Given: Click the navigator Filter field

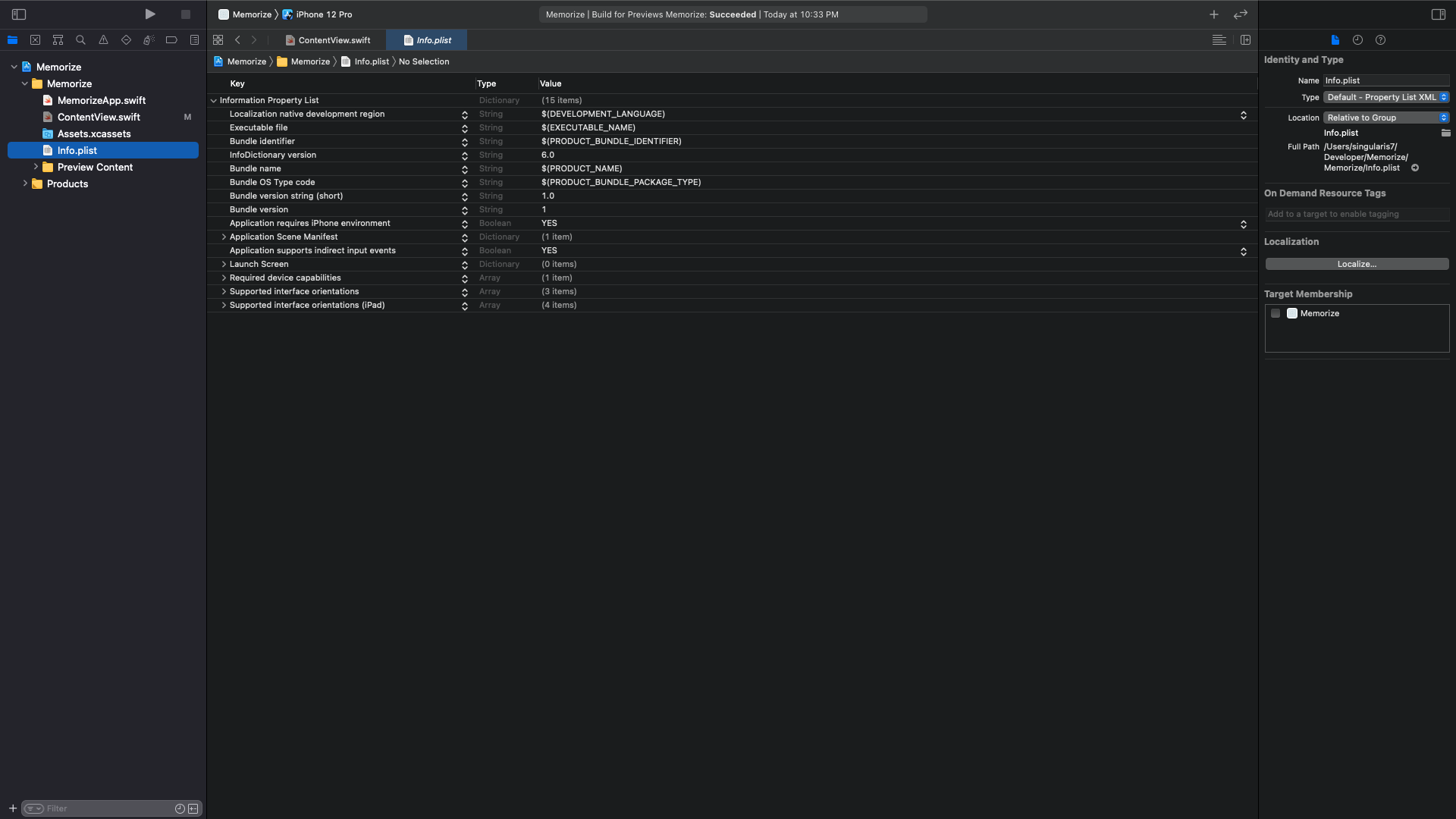Looking at the screenshot, I should point(106,808).
